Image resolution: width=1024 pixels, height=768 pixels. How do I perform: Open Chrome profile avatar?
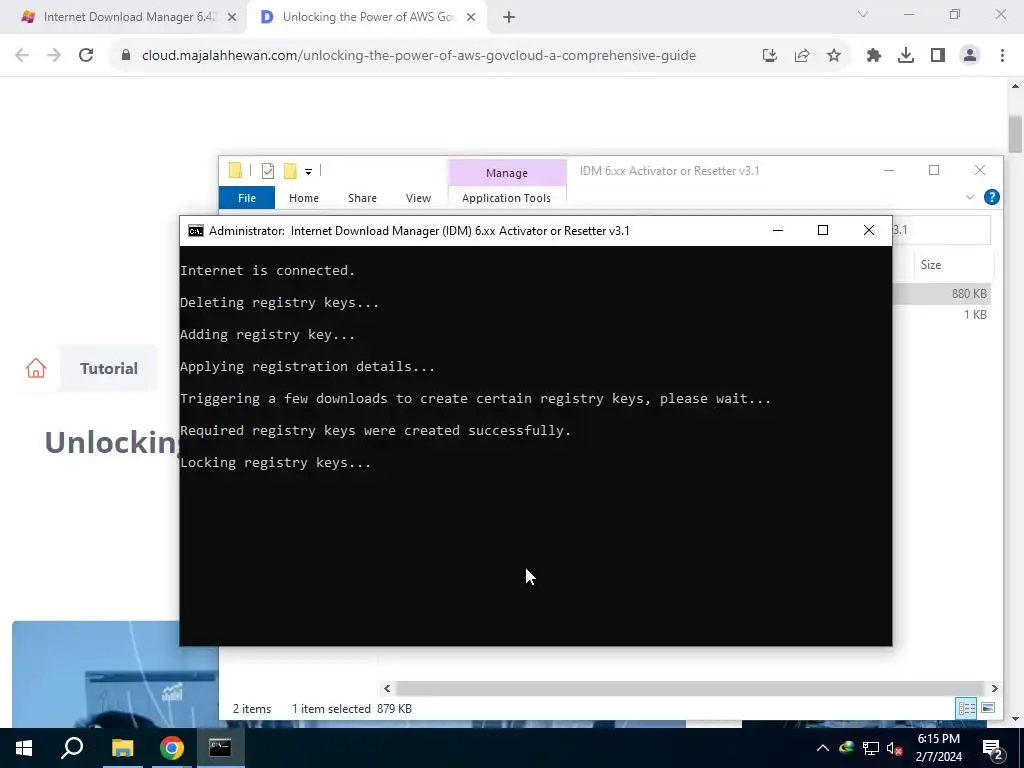coord(970,56)
